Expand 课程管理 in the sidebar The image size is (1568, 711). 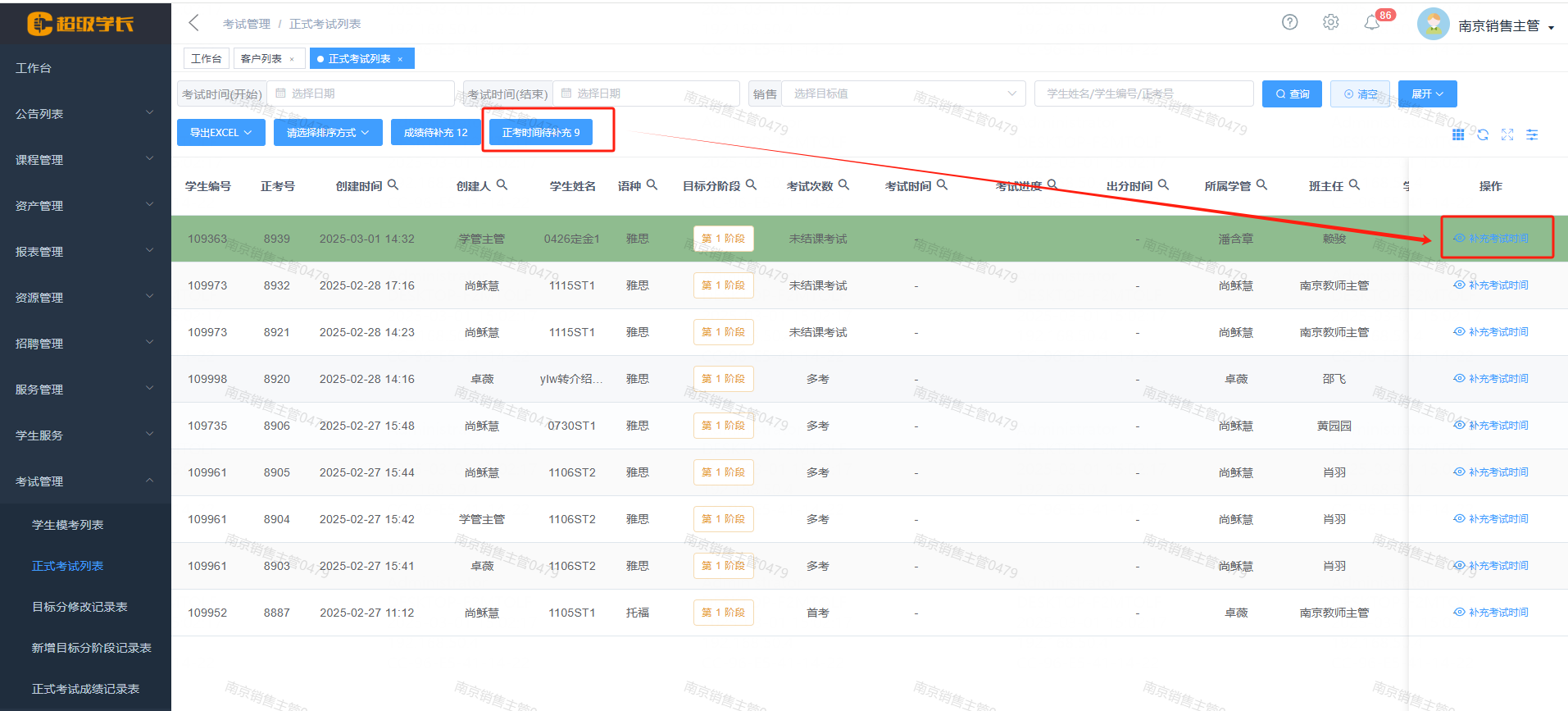coord(84,160)
